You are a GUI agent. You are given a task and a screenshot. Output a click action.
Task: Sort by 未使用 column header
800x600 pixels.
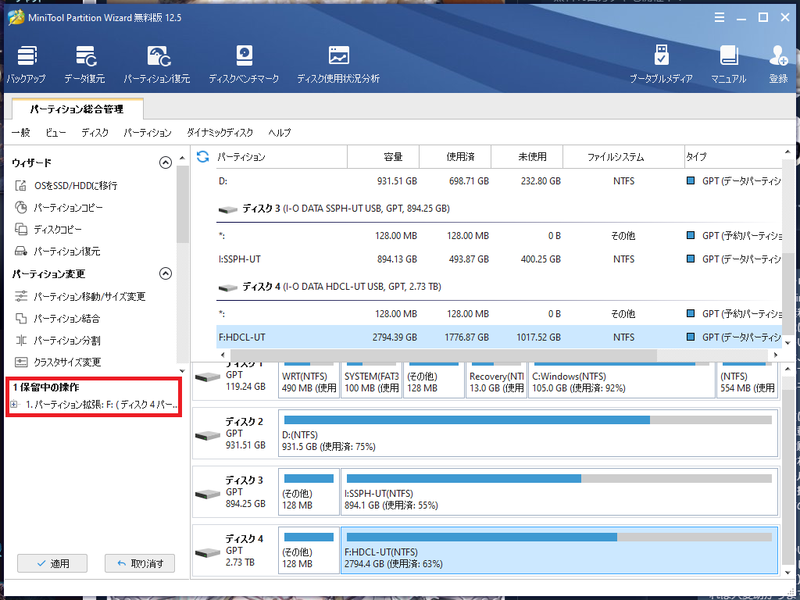click(x=527, y=157)
